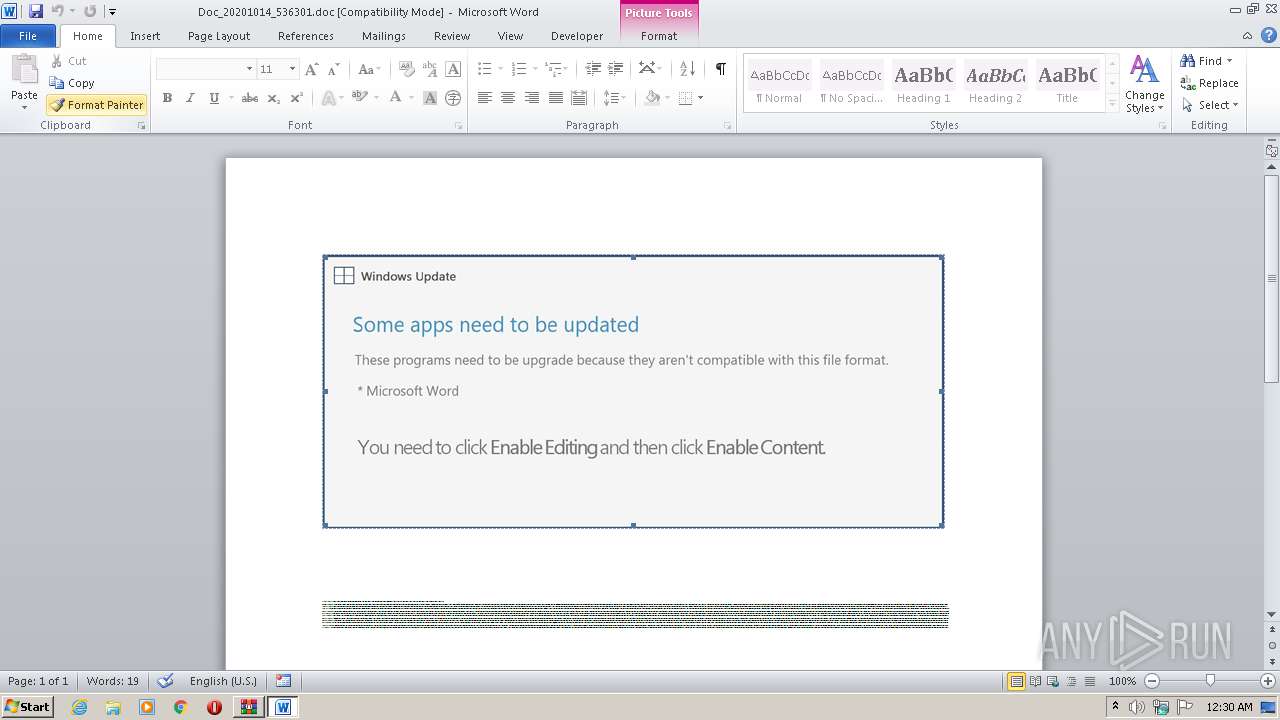Align text right

coord(531,98)
